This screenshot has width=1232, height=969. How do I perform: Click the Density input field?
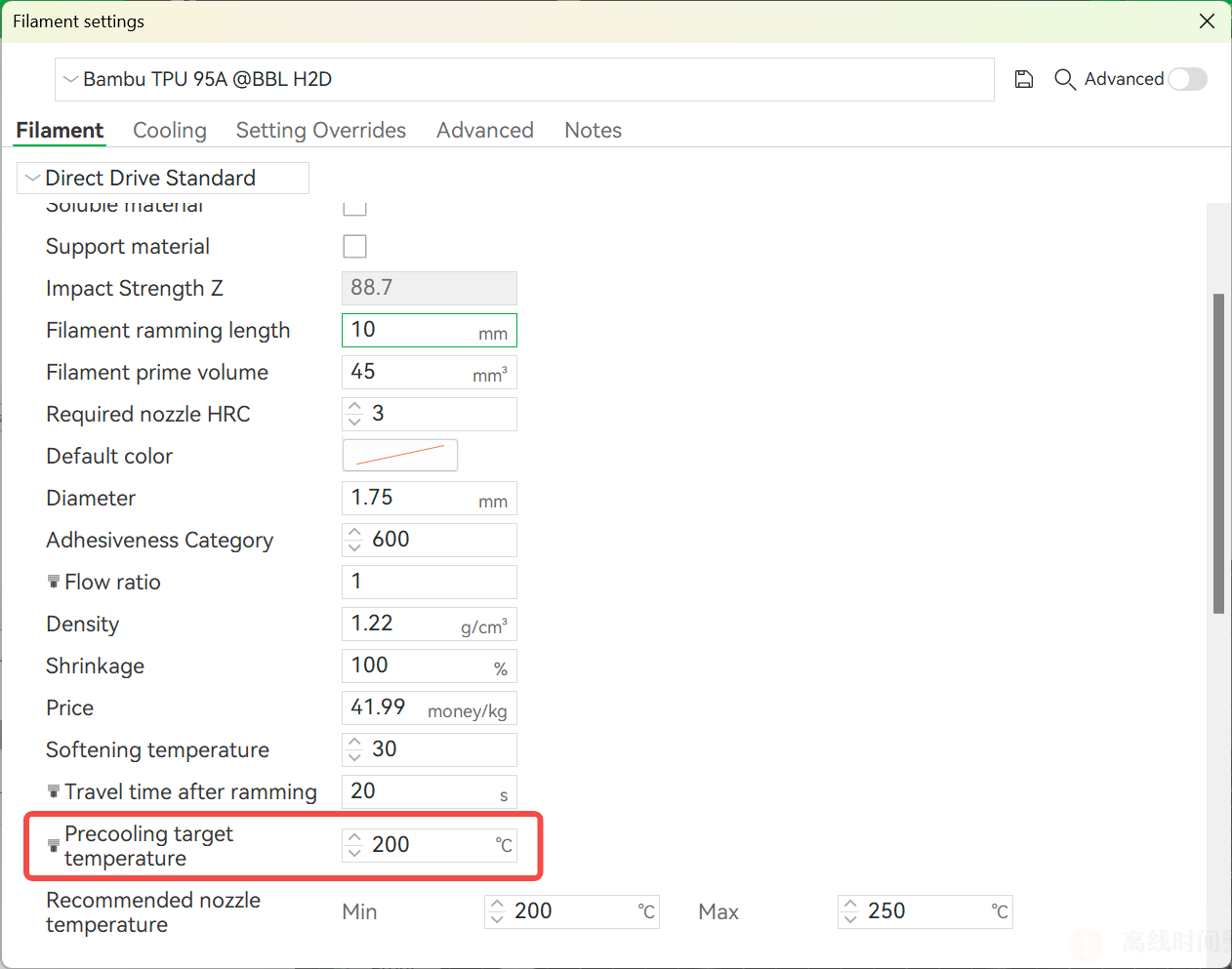coord(430,624)
